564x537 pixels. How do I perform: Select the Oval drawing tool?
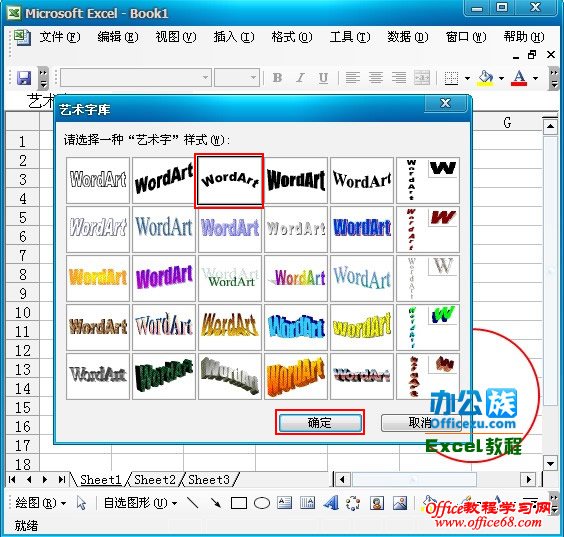point(262,503)
